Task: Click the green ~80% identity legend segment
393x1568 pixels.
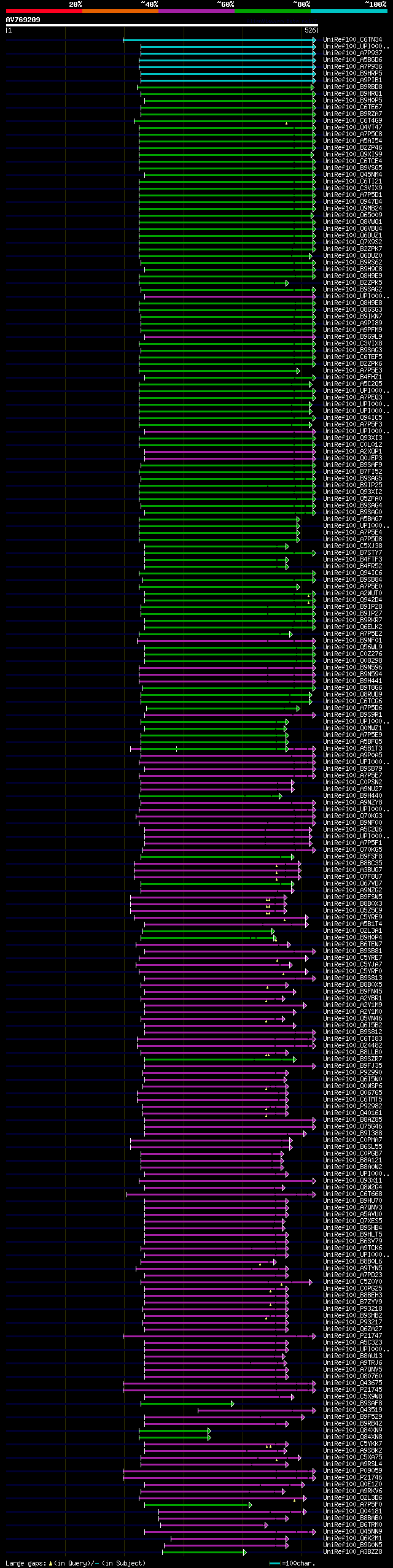Action: point(272,10)
